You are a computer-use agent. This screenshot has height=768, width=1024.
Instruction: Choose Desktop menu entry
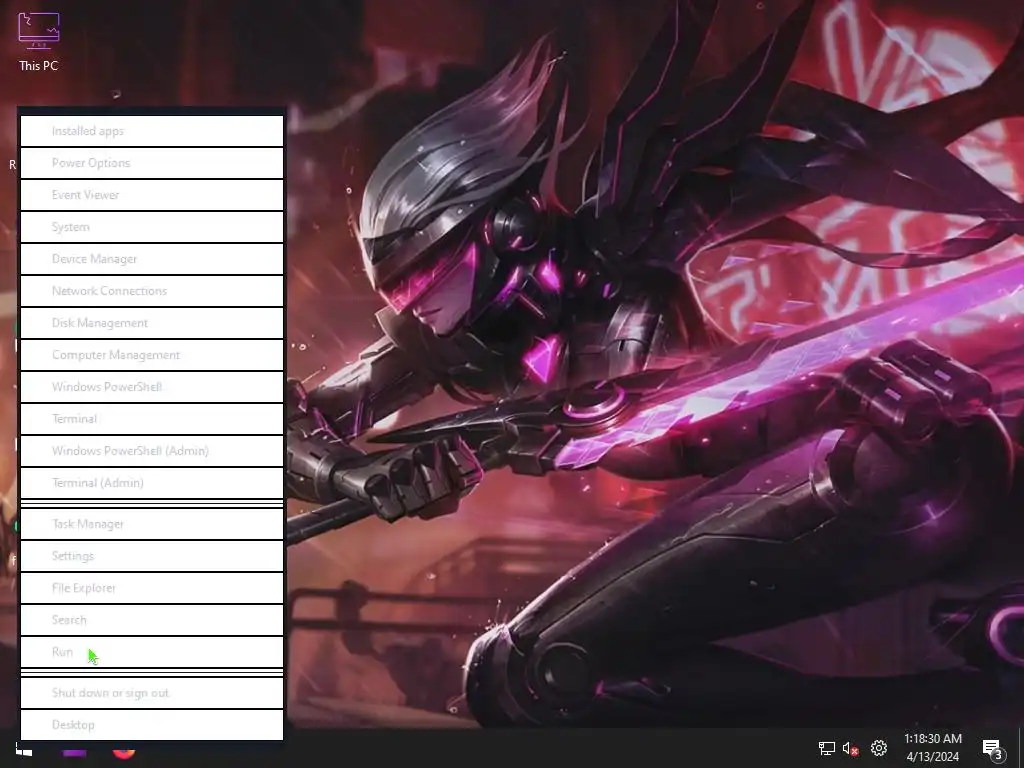152,725
